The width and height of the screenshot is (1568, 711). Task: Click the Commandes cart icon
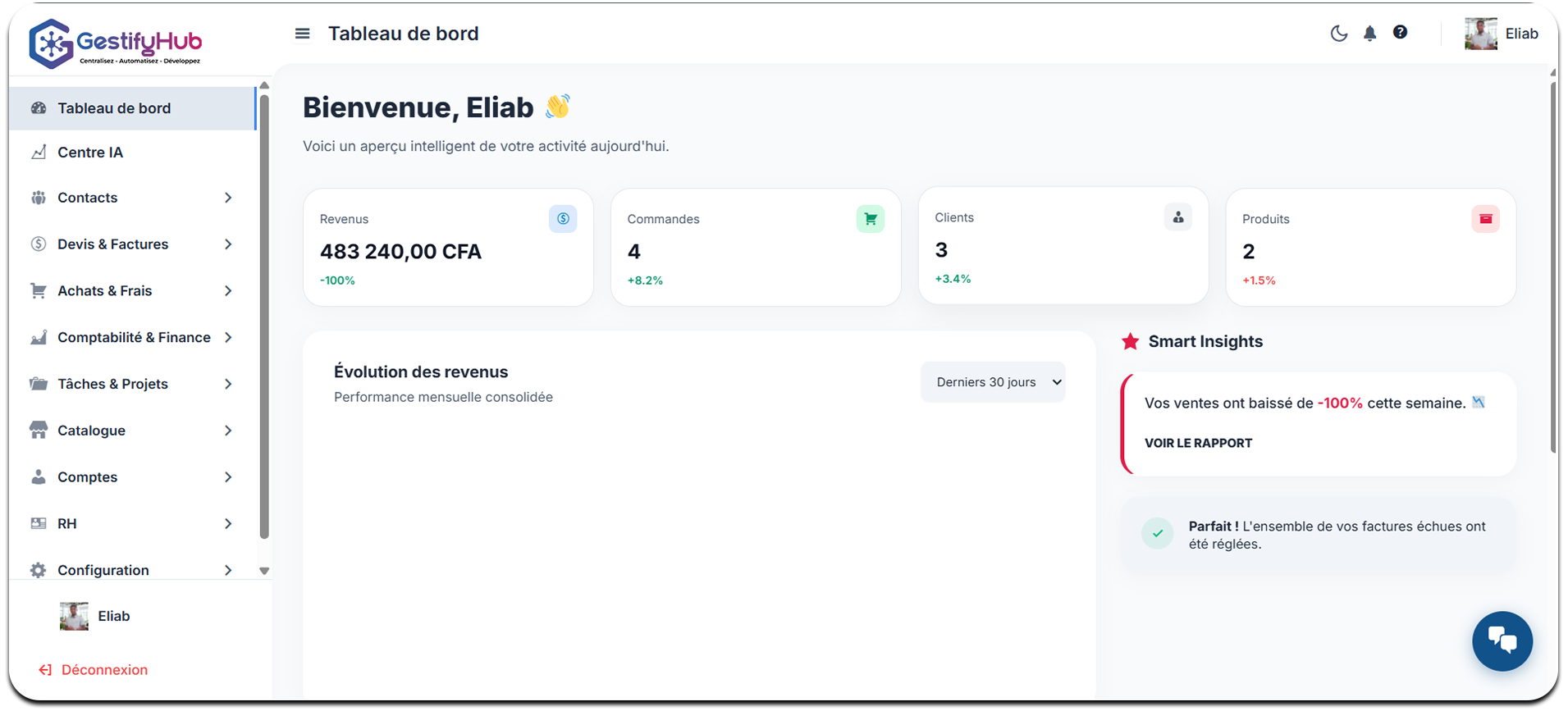[870, 219]
